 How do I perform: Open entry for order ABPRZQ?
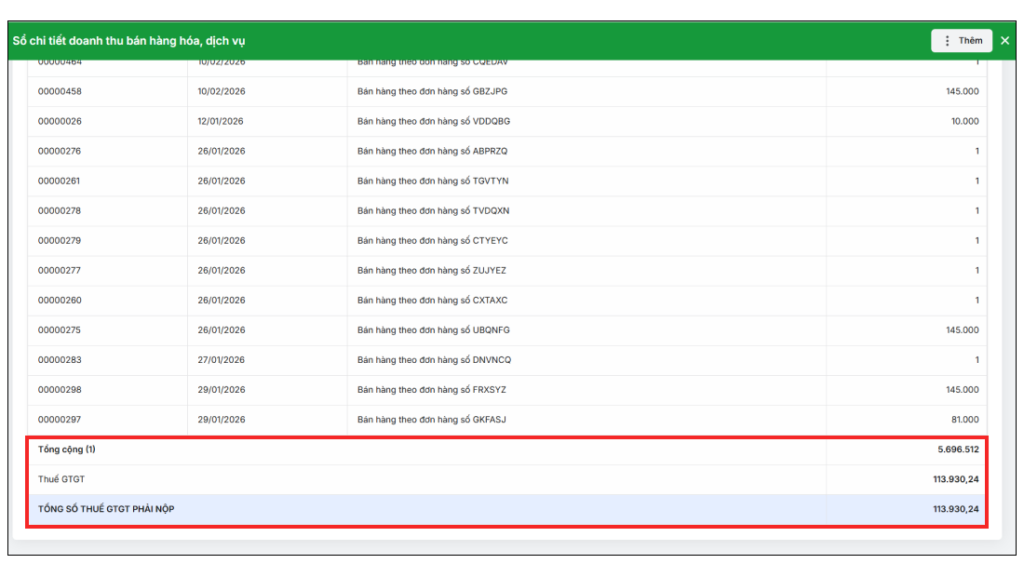(x=432, y=151)
